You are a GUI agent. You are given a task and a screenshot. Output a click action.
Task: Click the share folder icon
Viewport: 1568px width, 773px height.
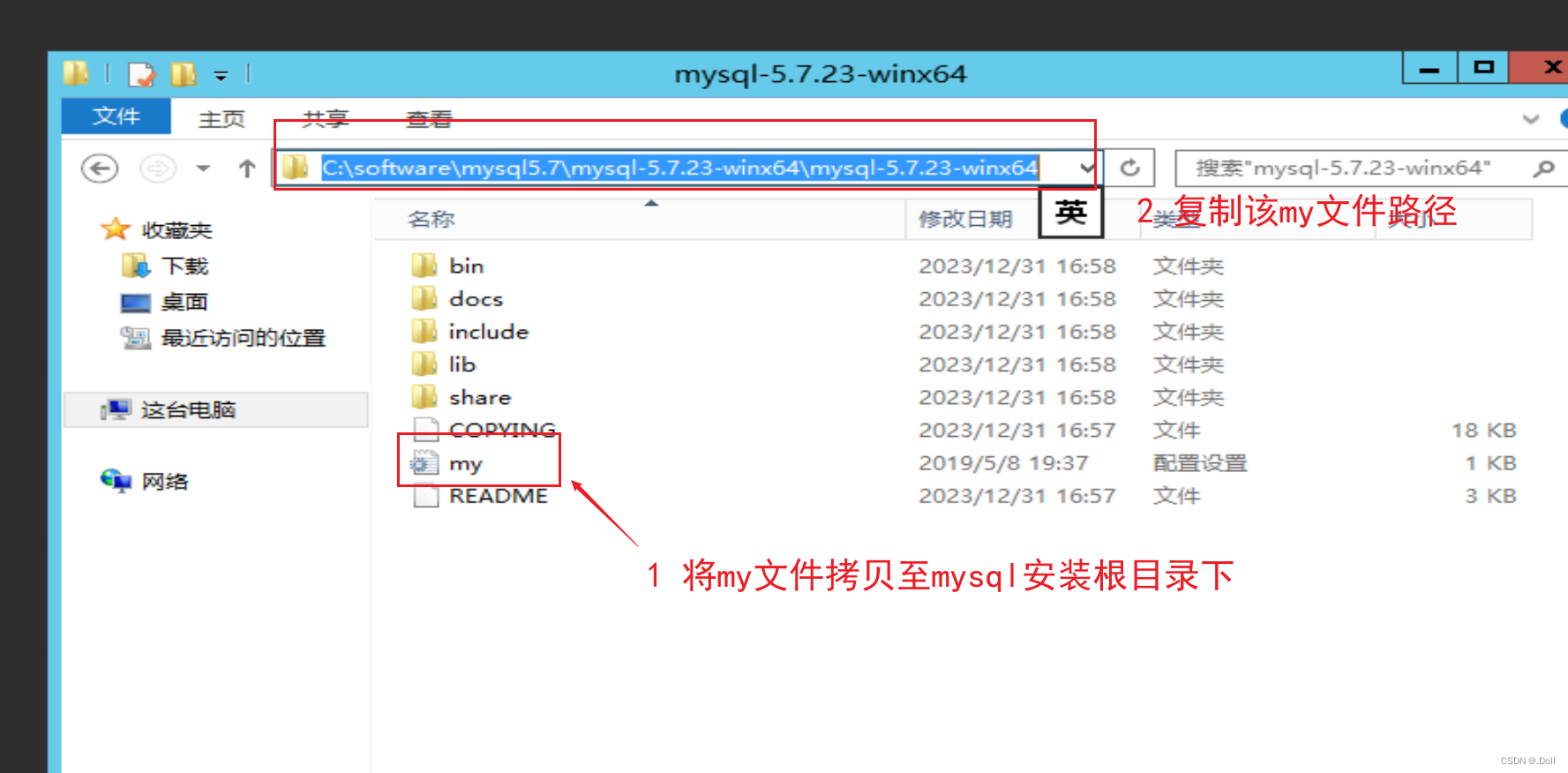[424, 396]
